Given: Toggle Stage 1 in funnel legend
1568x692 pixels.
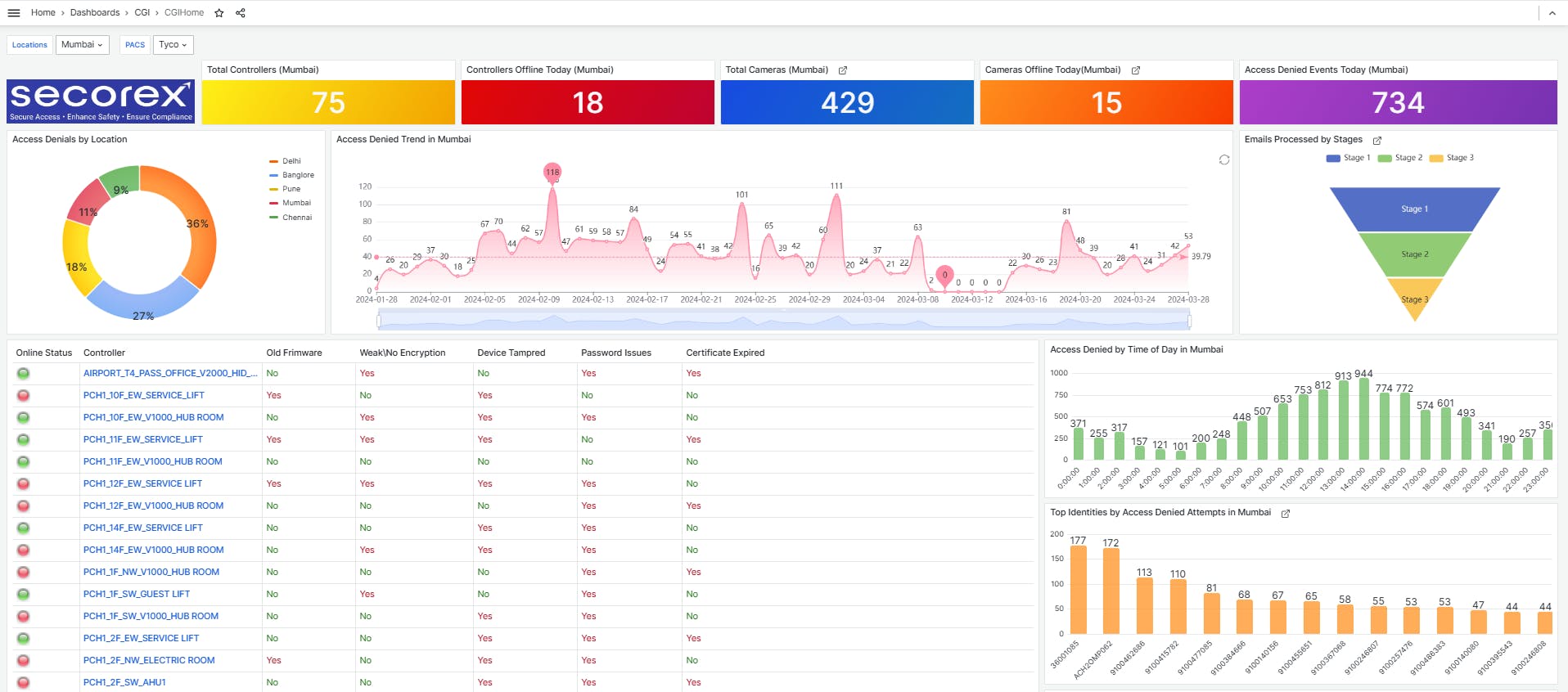Looking at the screenshot, I should click(x=1348, y=158).
